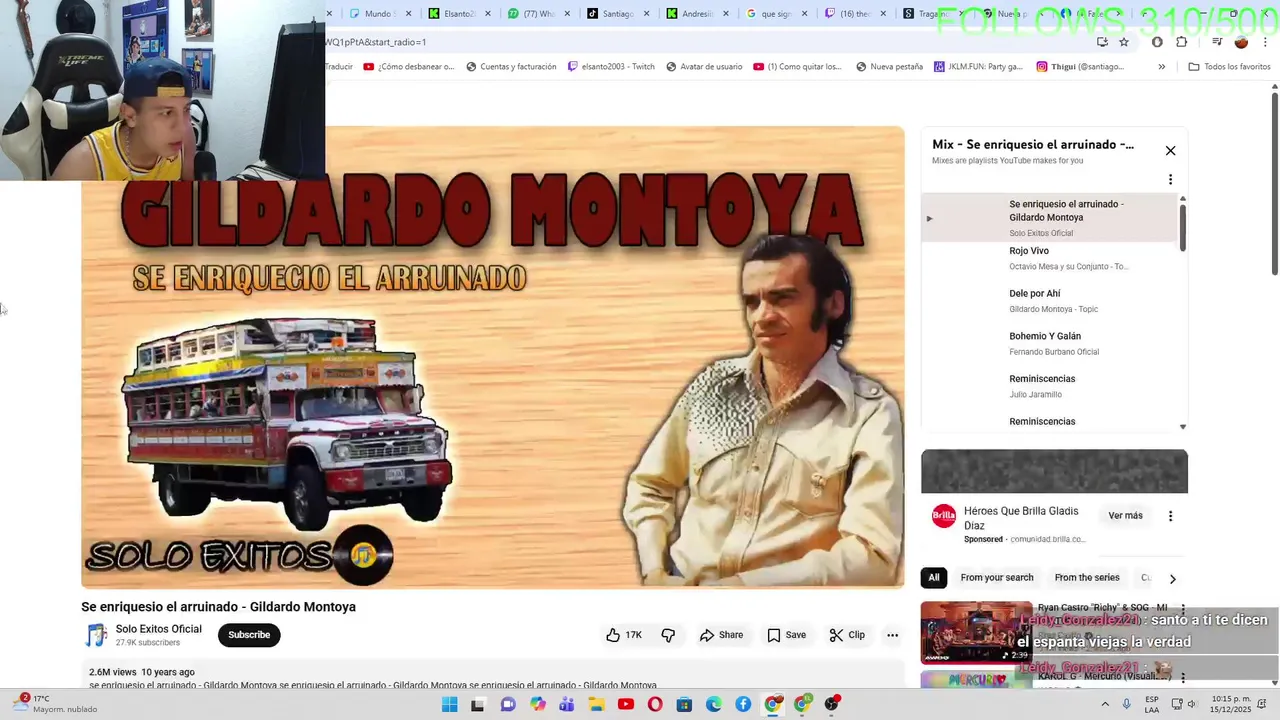Open the browser extensions puzzle icon
This screenshot has width=1280, height=720.
(1181, 42)
